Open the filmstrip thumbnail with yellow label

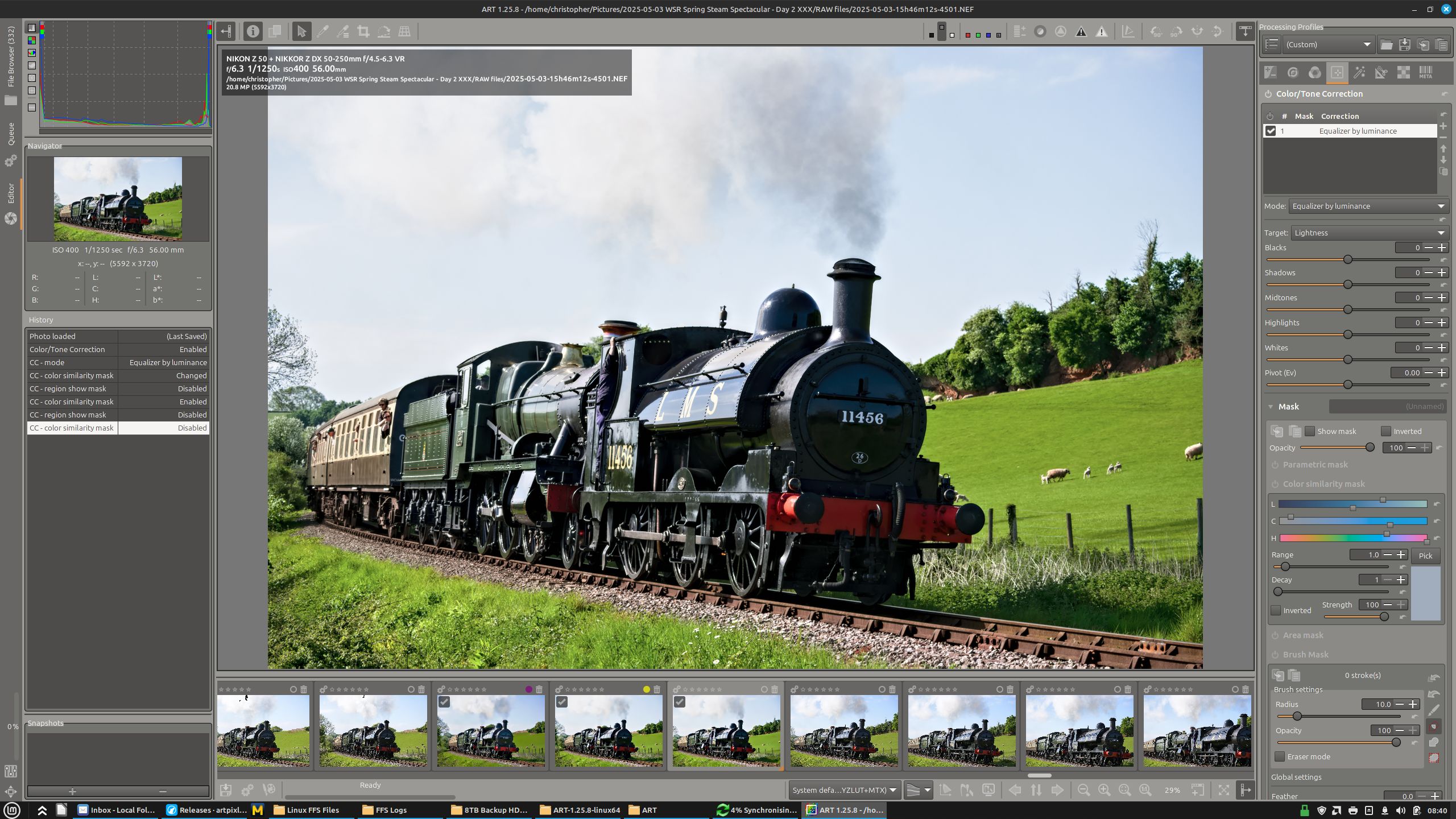pos(609,730)
